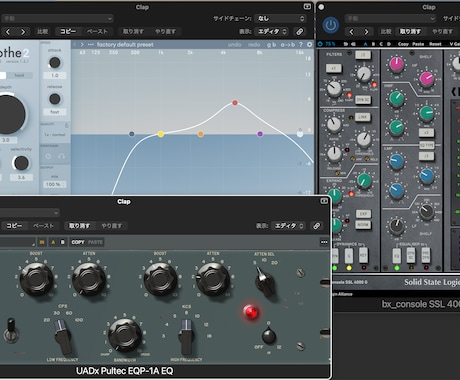This screenshot has width=460, height=380.
Task: Open the 表示 エディタ dropdown in Pultec window
Action: pyautogui.click(x=288, y=226)
